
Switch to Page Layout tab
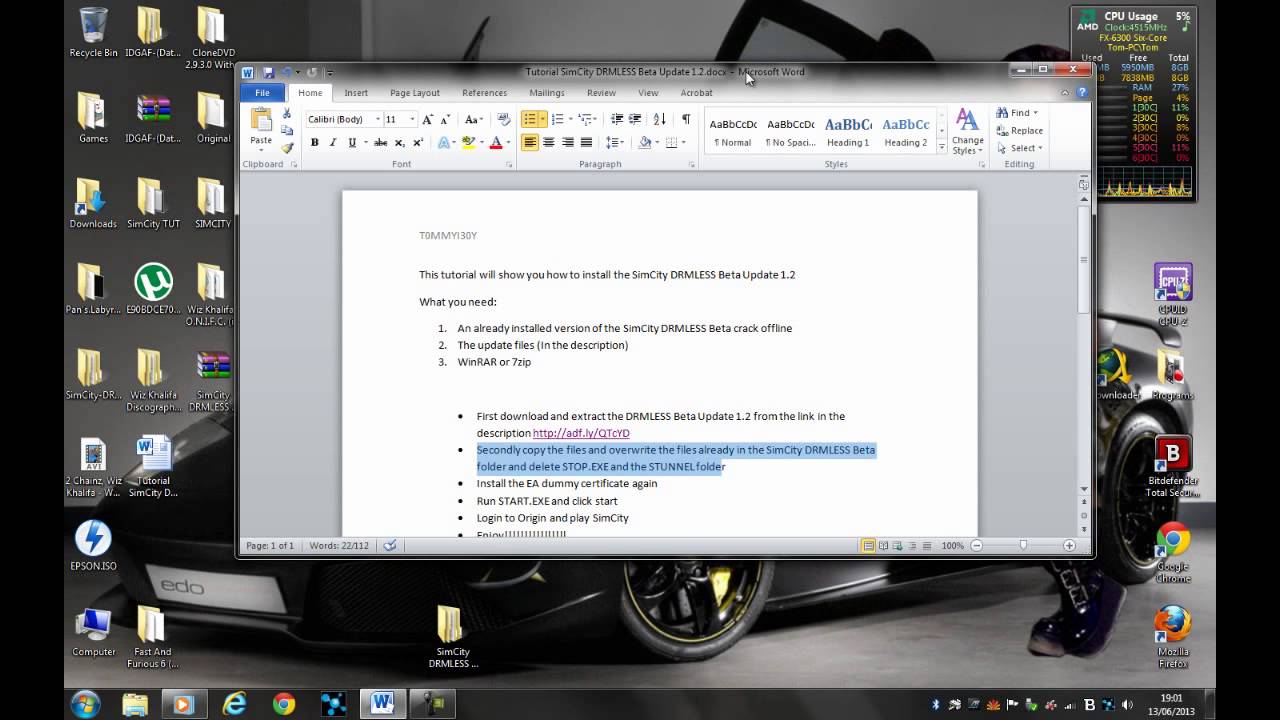click(415, 93)
